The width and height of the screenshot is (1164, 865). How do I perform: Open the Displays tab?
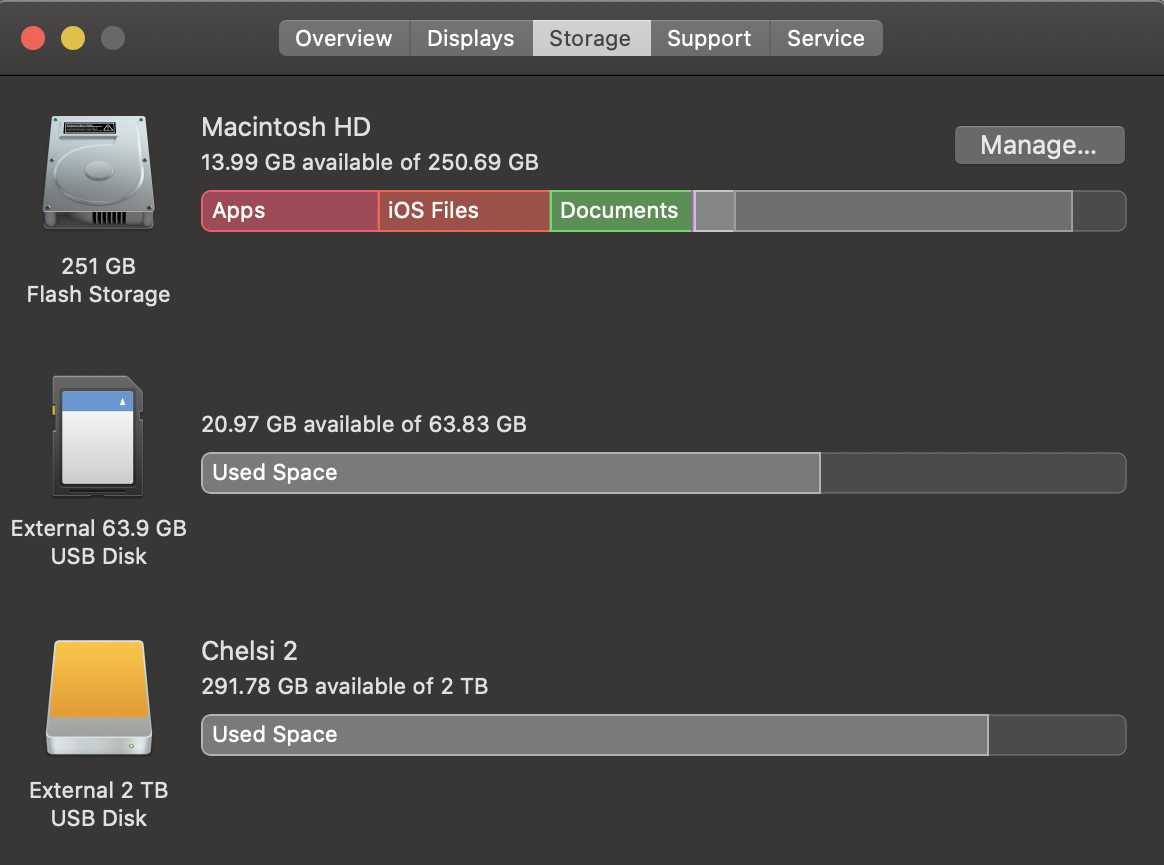point(470,38)
